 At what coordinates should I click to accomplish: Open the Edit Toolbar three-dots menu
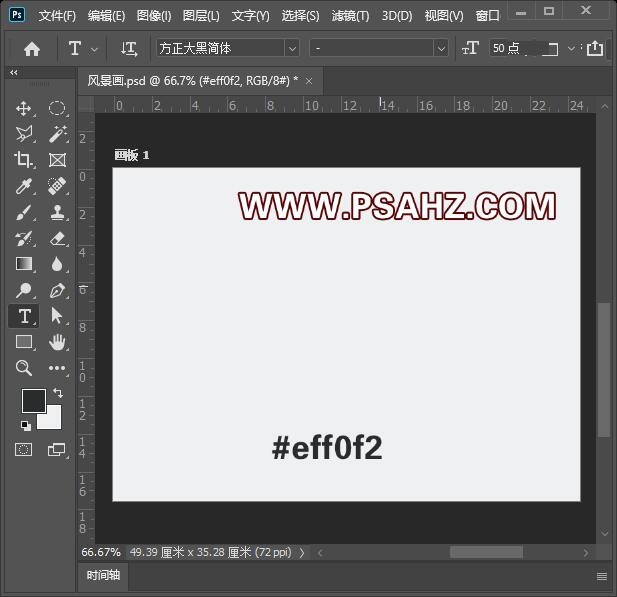click(x=57, y=368)
